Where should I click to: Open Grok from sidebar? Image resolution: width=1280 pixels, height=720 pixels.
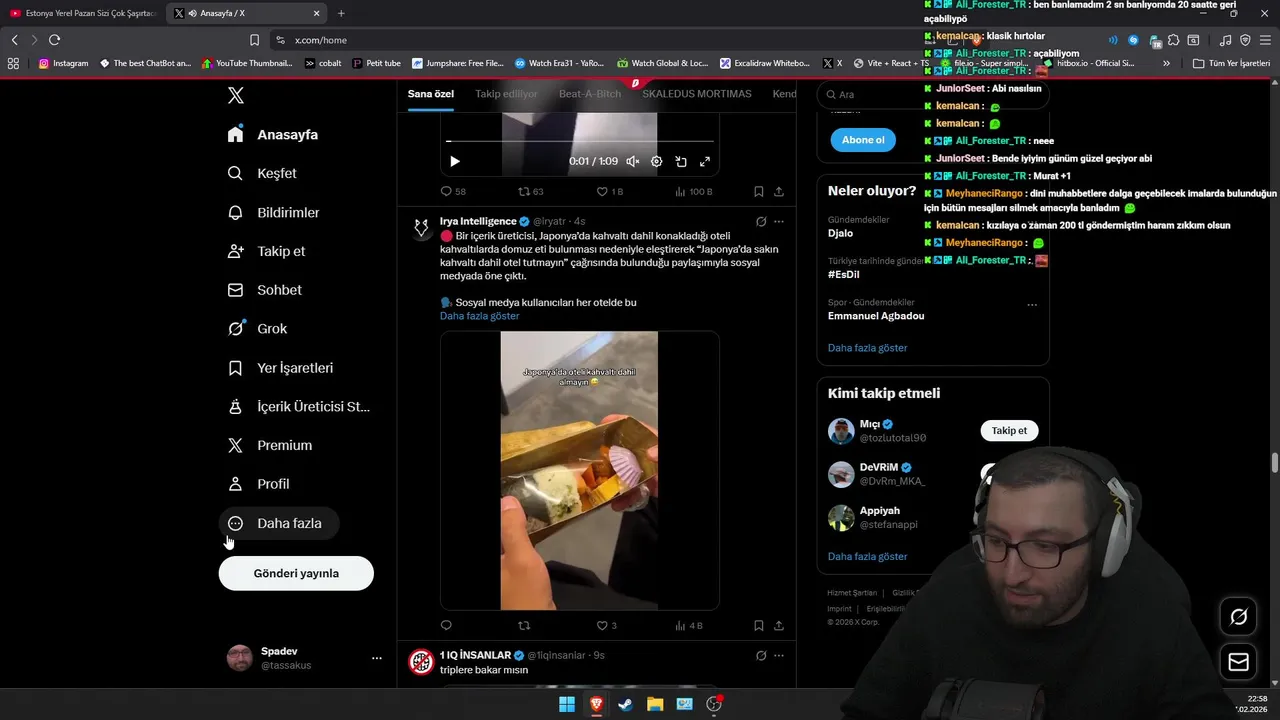tap(257, 328)
